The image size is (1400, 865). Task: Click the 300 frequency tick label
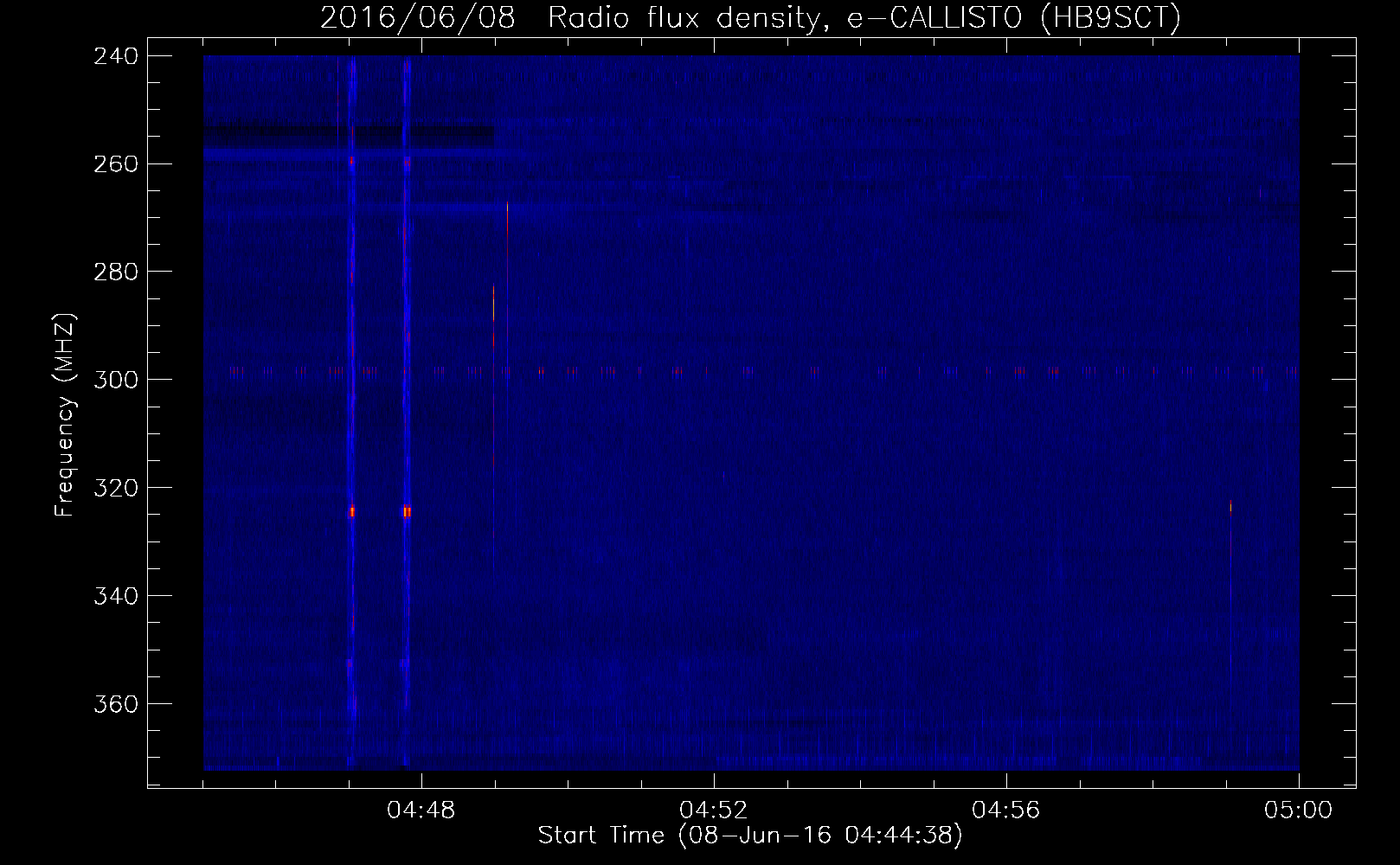point(116,381)
